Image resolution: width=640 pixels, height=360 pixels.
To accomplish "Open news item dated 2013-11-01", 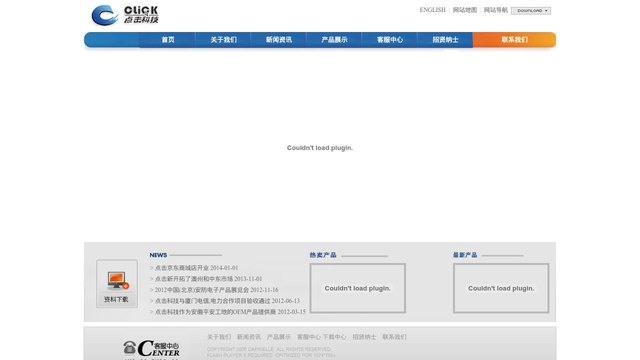I will (x=209, y=279).
